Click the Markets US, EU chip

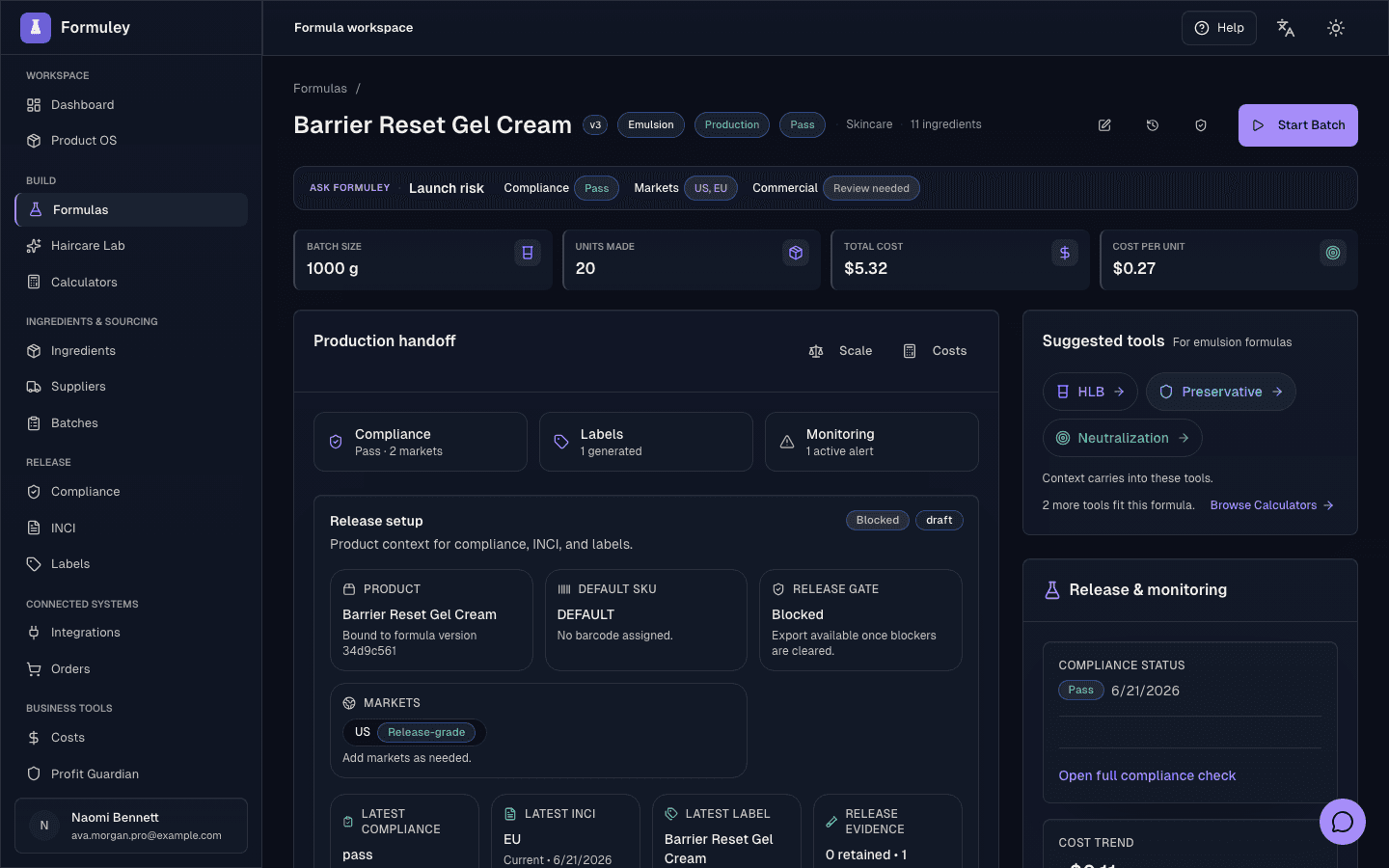pyautogui.click(x=711, y=188)
